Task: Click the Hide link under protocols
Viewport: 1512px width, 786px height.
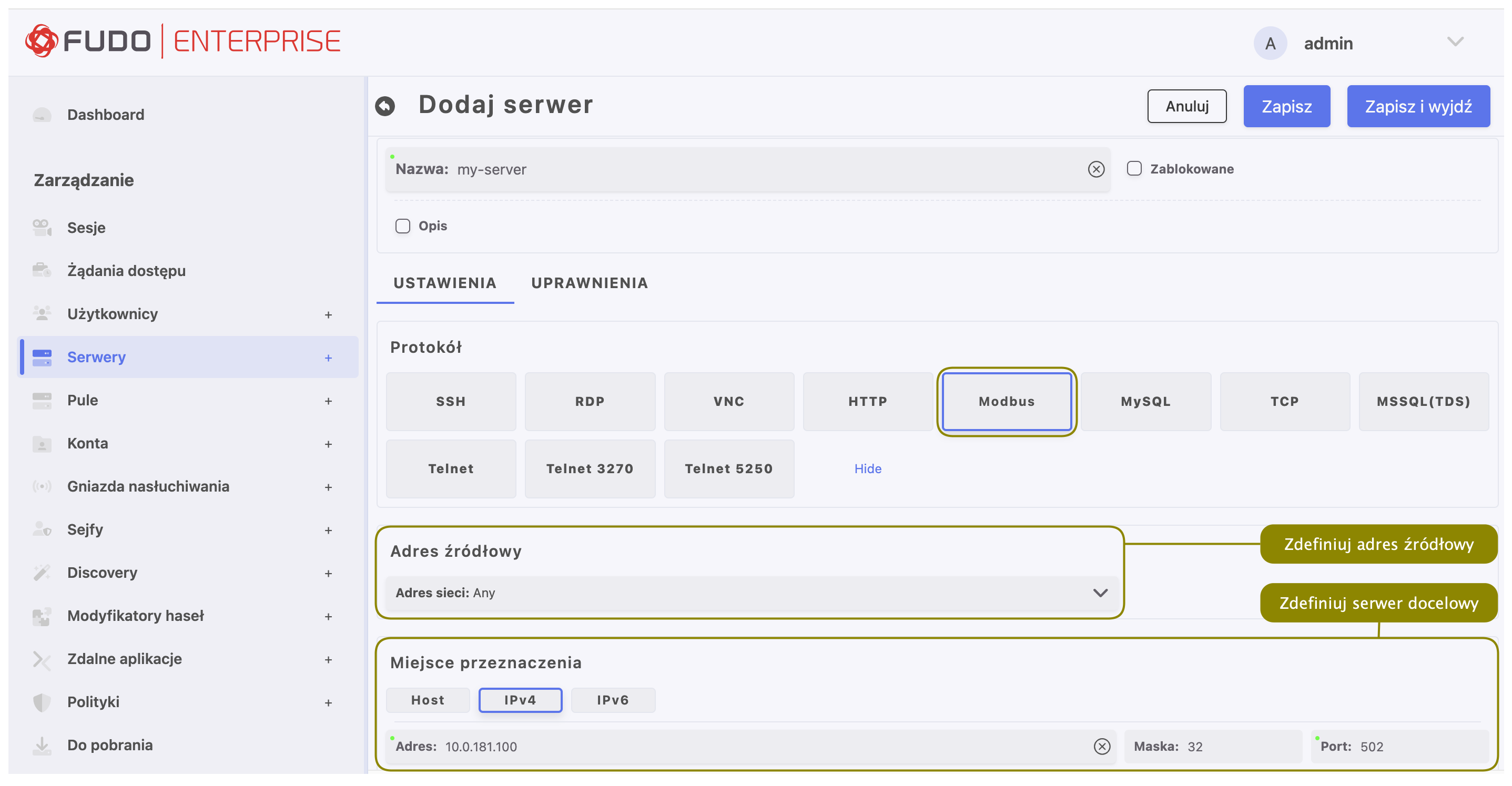Action: point(868,468)
